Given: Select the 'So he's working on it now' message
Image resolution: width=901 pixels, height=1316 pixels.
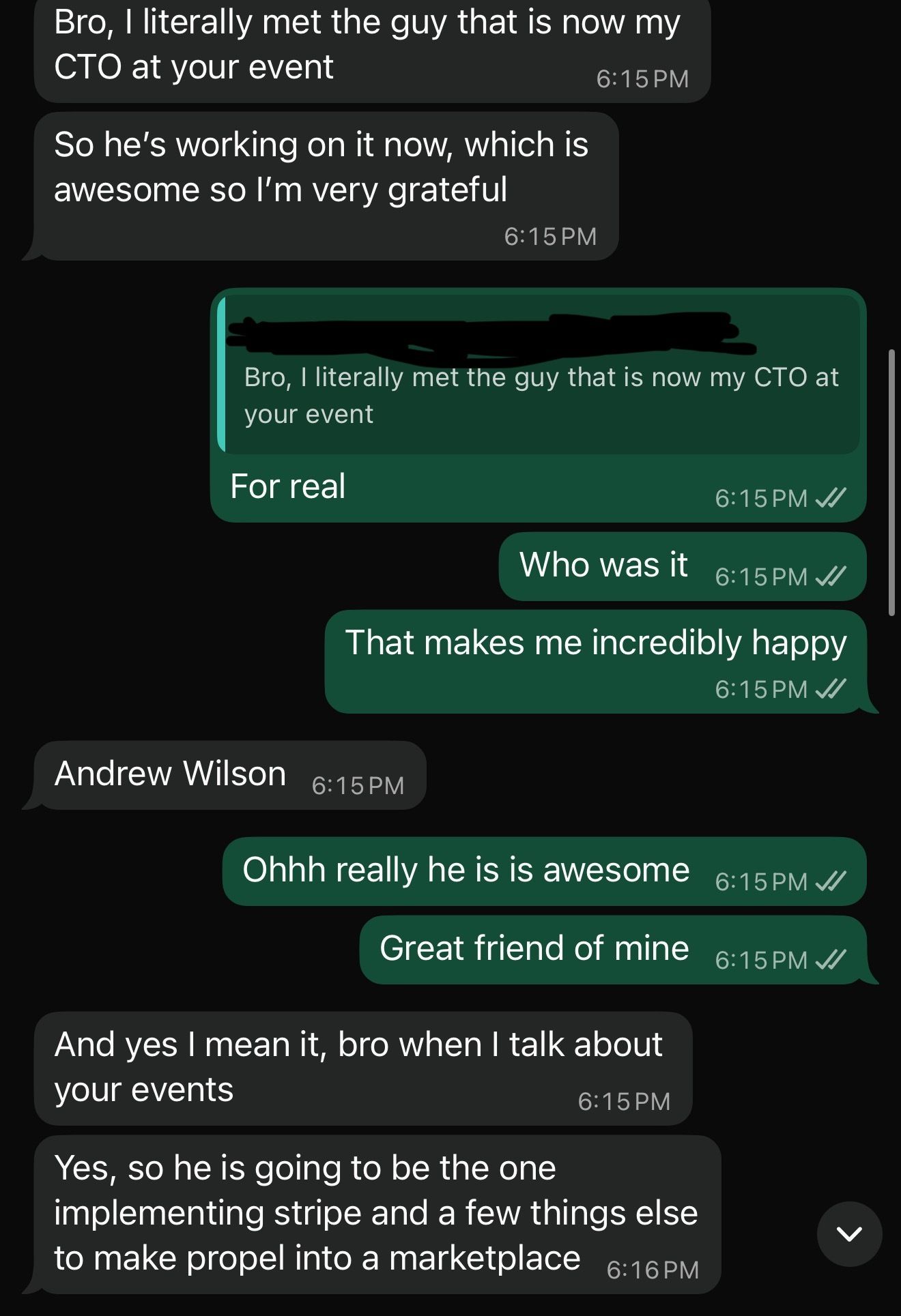Looking at the screenshot, I should click(x=326, y=186).
